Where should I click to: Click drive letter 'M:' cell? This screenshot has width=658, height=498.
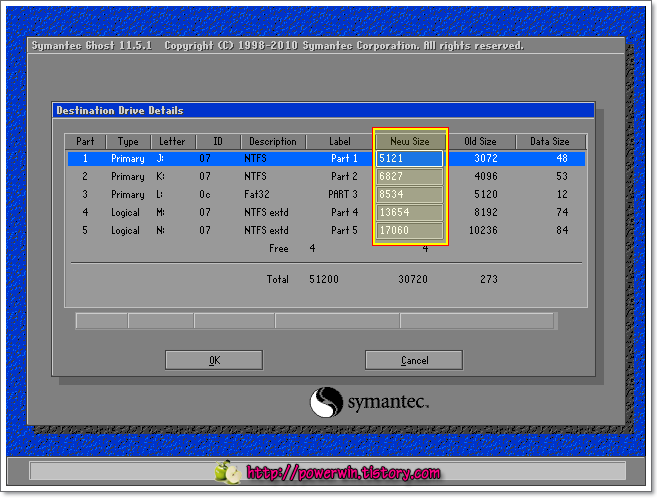160,212
